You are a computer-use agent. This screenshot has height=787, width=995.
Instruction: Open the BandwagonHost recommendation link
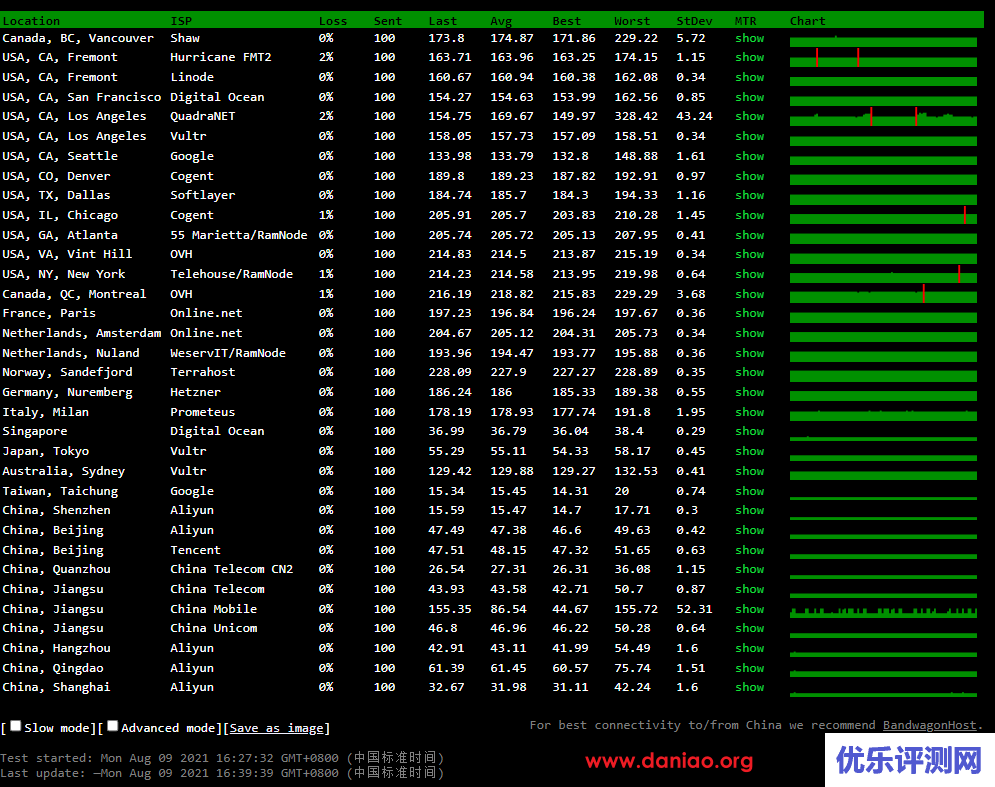point(930,725)
